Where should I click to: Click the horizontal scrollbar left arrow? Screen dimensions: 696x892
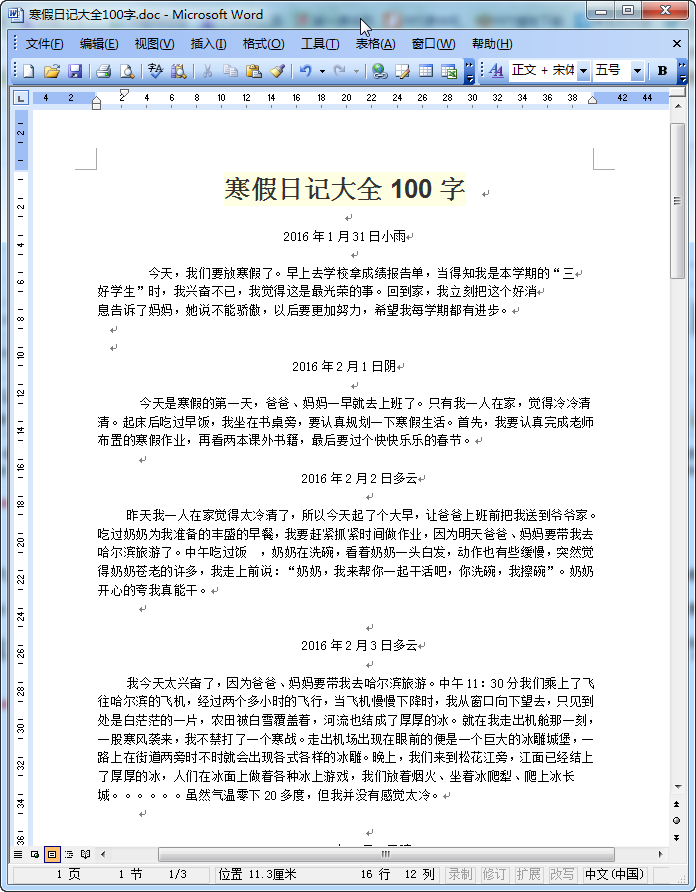pos(103,854)
